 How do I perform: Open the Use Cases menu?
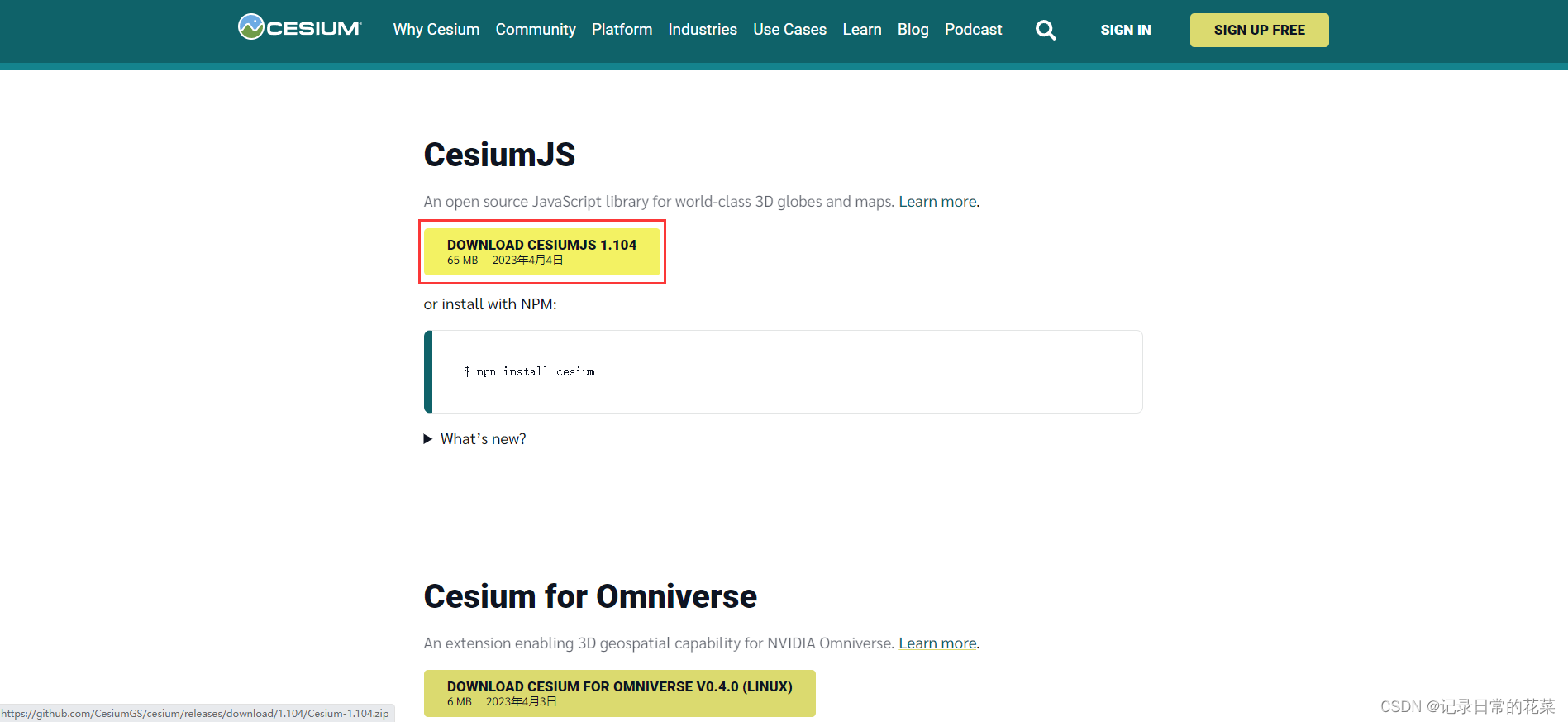coord(789,30)
